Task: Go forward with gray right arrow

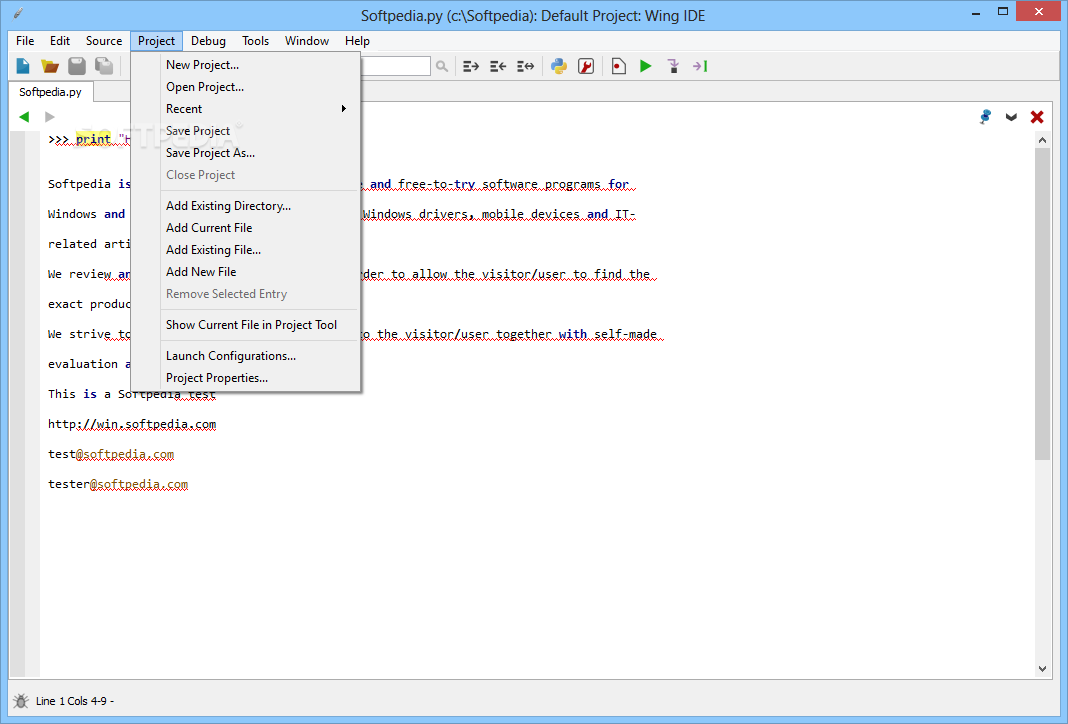Action: pos(50,116)
